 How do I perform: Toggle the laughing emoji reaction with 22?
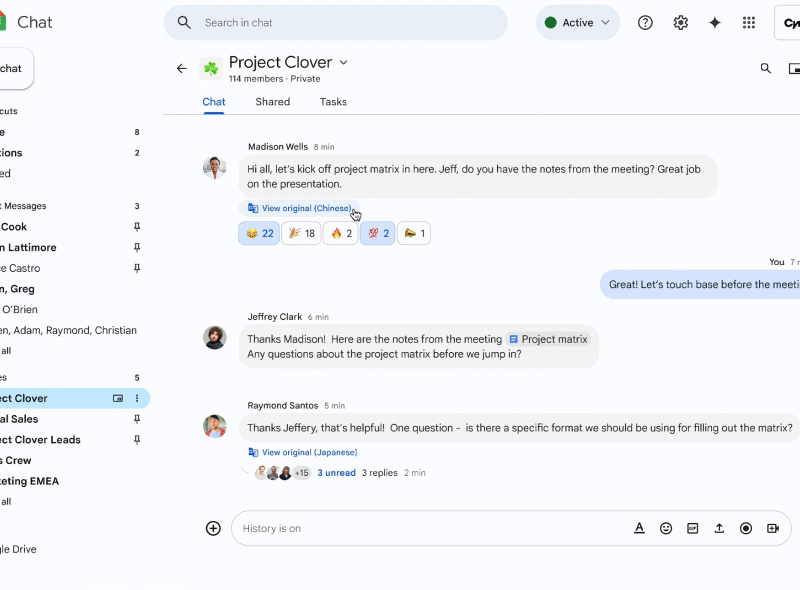tap(259, 233)
